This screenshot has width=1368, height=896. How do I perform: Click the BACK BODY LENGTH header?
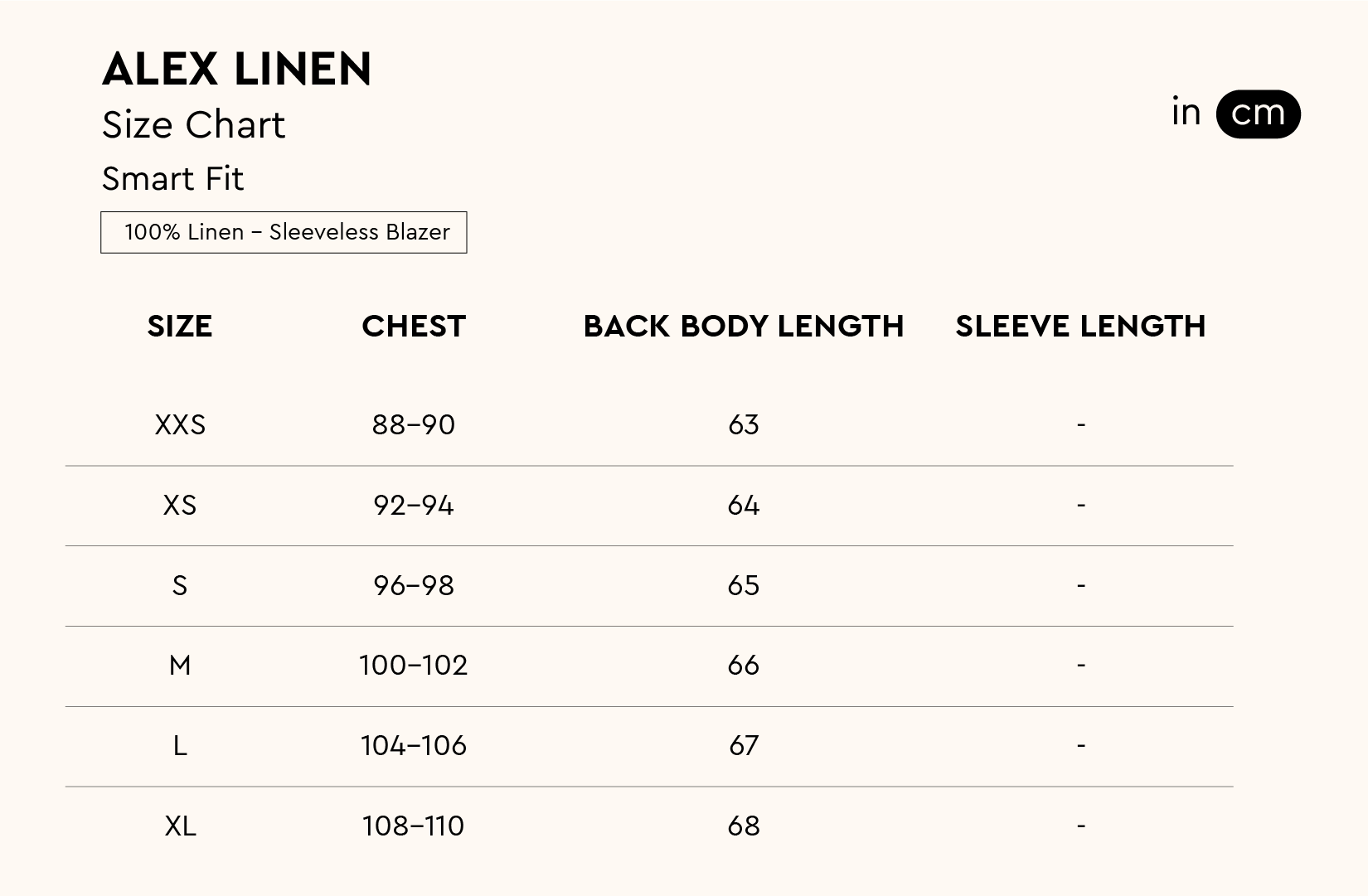coord(743,327)
